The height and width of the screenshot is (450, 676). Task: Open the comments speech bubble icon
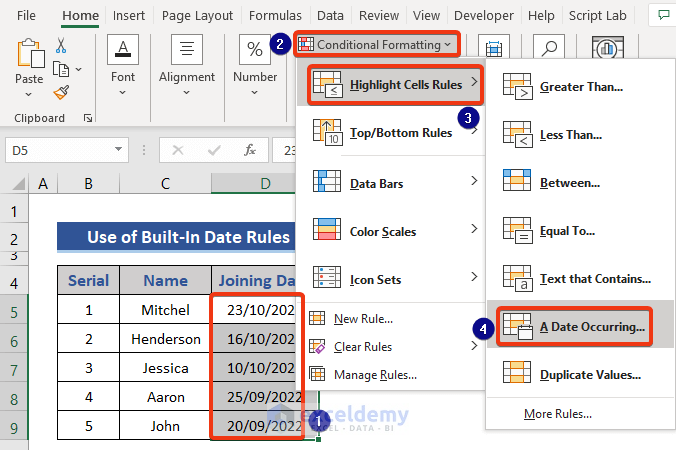click(663, 15)
